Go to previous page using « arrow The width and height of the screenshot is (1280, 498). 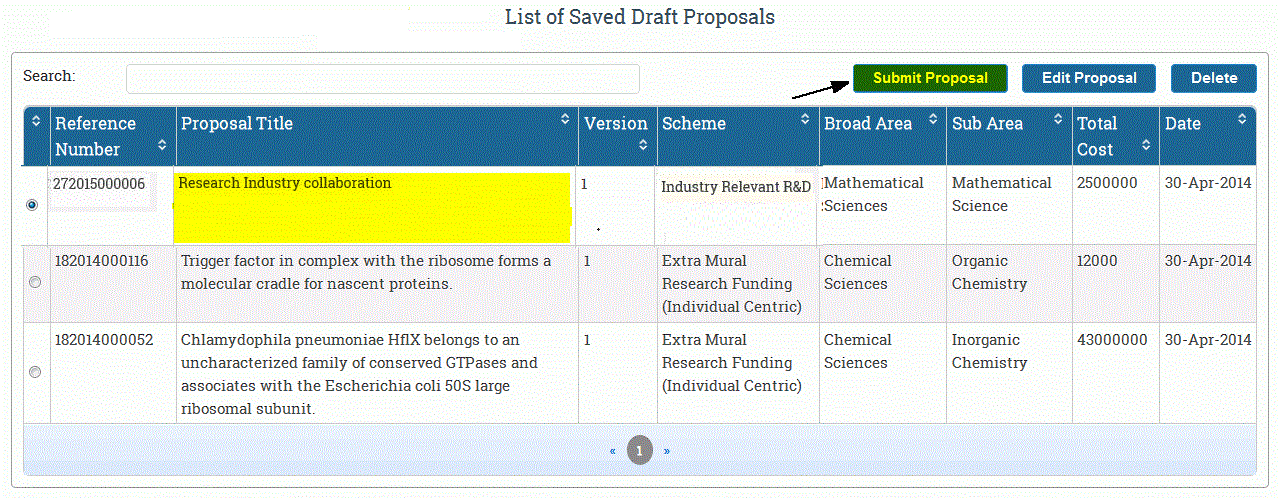tap(613, 451)
